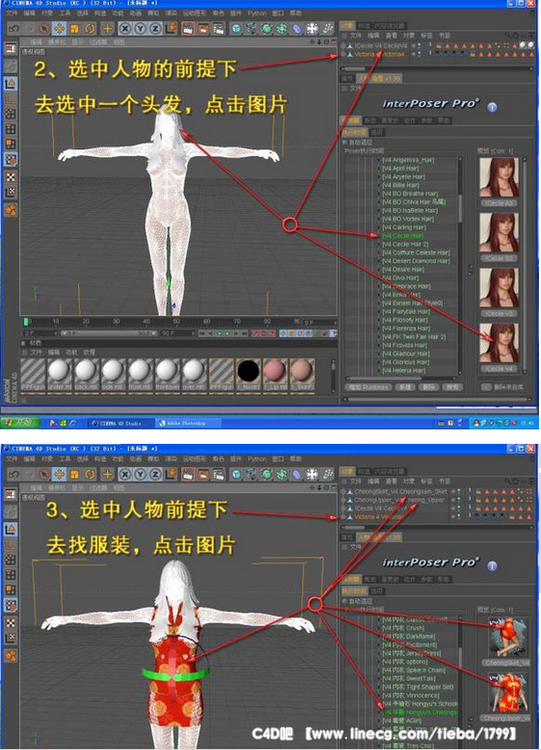Viewport: 541px width, 750px height.
Task: Click the ICecile A3 hair thumbnail
Action: coord(499,177)
